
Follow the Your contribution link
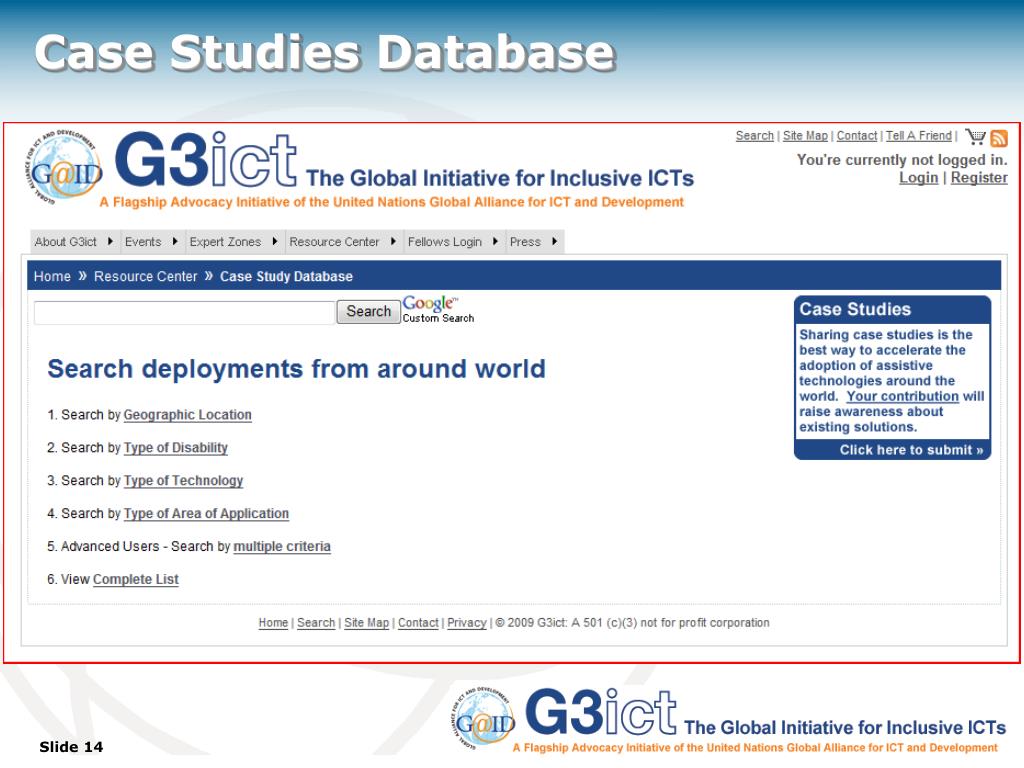[x=903, y=396]
